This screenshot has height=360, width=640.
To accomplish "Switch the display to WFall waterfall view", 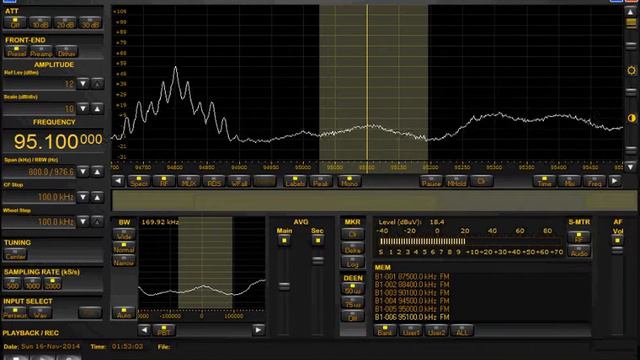I will (239, 181).
